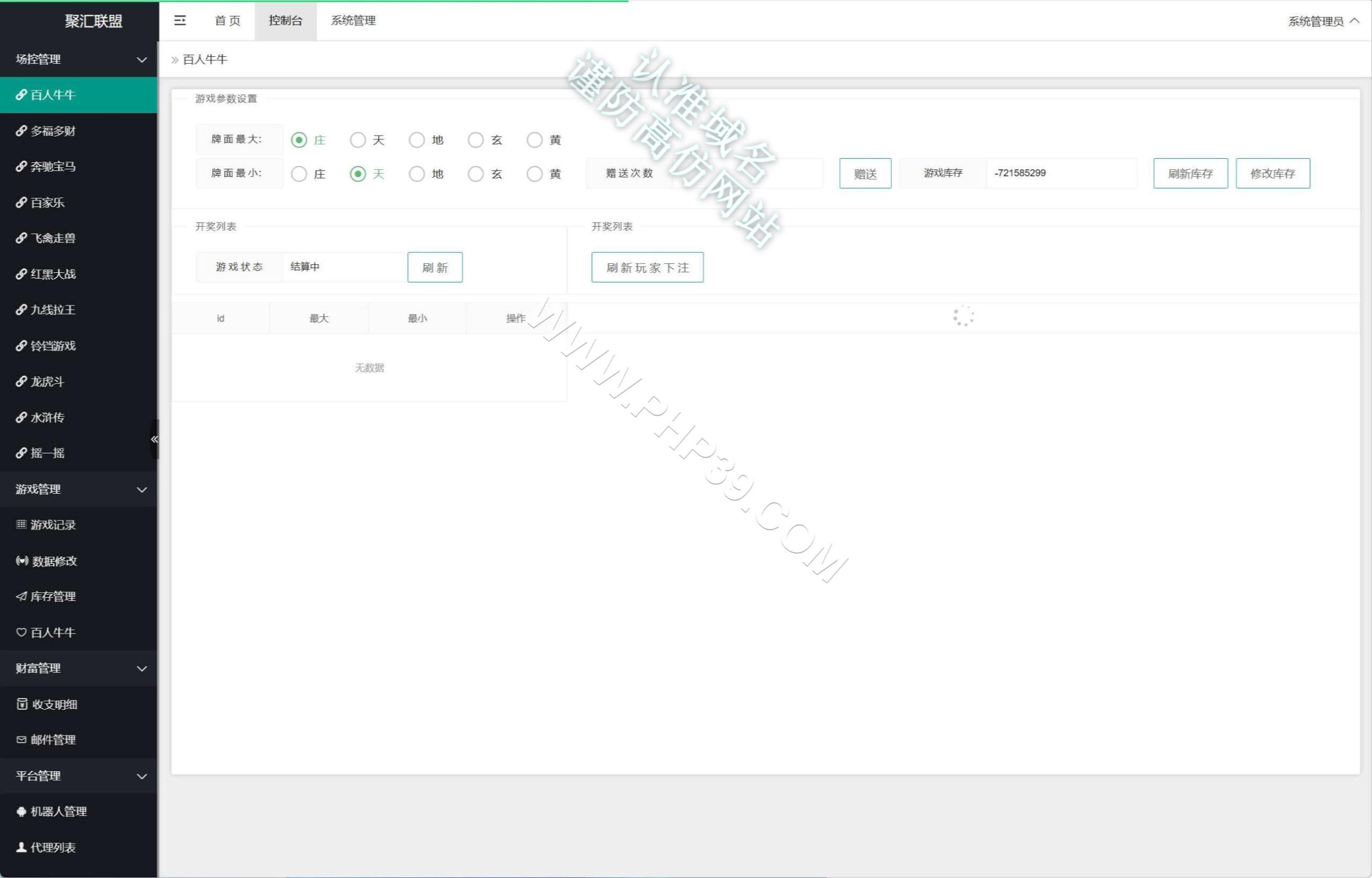Click the 修改库存 button
Viewport: 1372px width, 878px height.
pyautogui.click(x=1273, y=173)
